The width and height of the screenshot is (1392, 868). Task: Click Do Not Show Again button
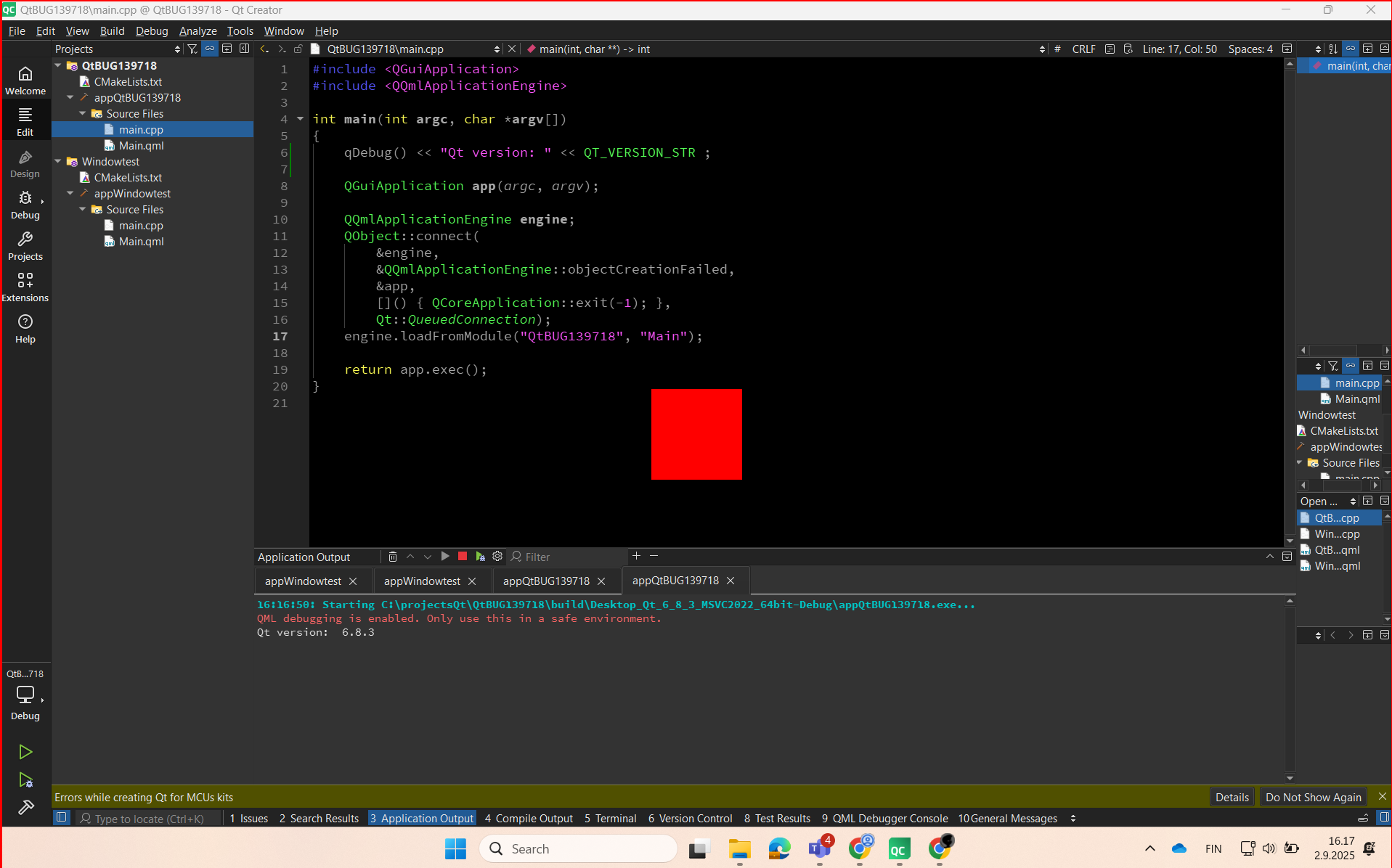(x=1313, y=797)
